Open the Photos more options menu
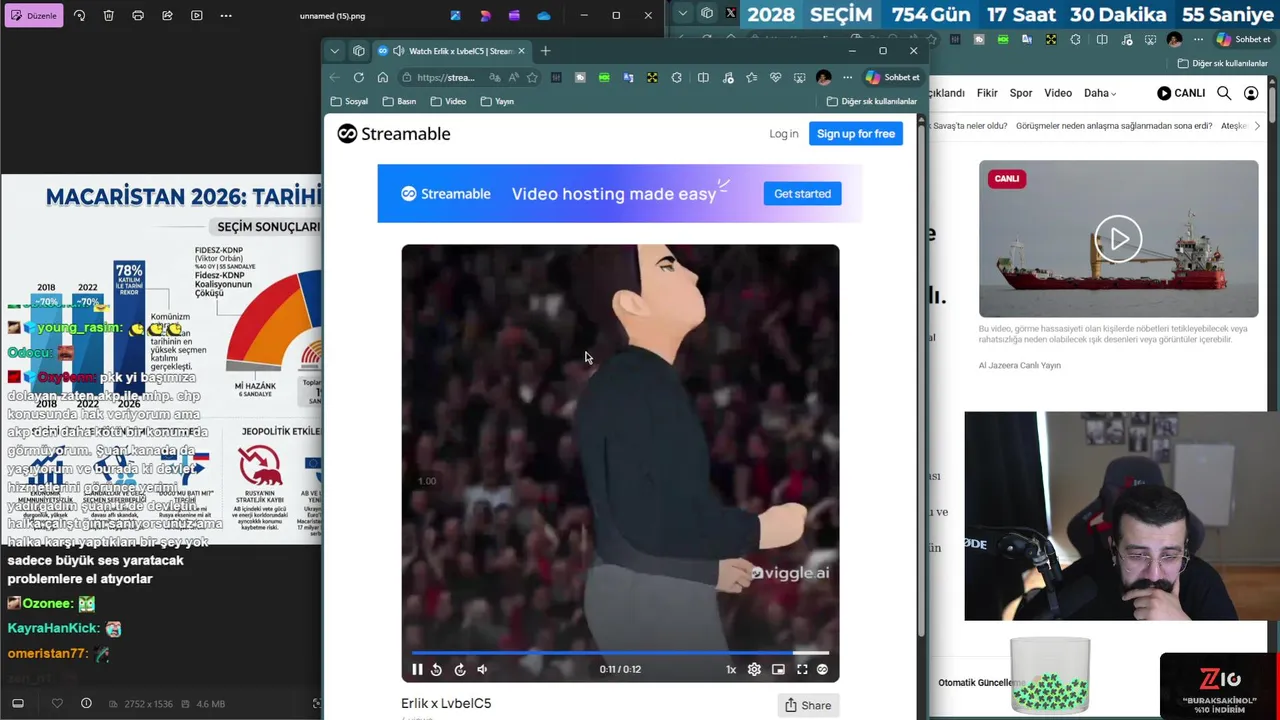This screenshot has width=1280, height=720. click(x=226, y=16)
